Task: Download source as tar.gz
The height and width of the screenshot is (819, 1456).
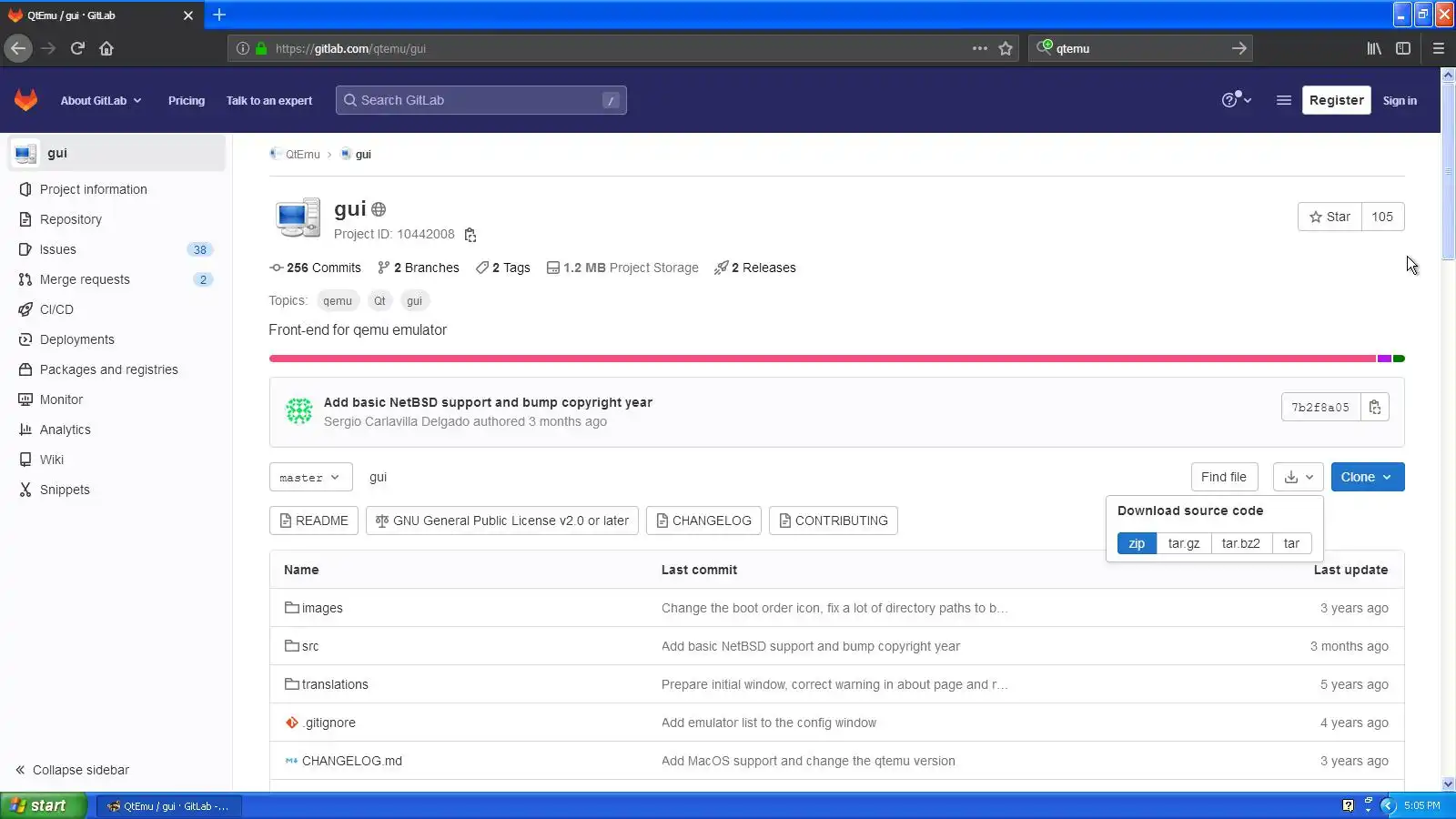Action: tap(1184, 543)
